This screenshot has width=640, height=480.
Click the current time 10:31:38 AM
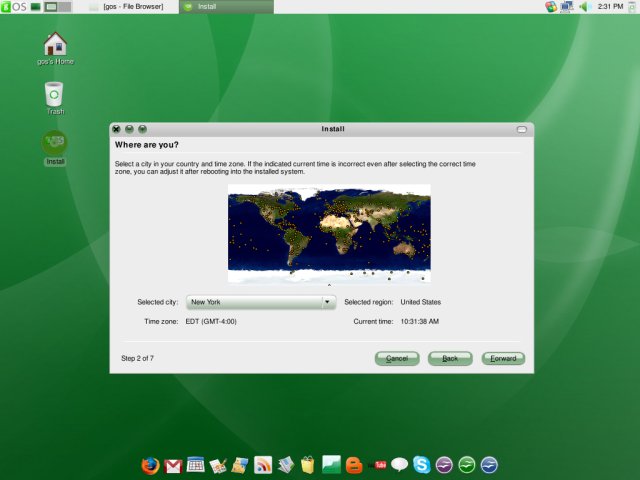pos(420,322)
